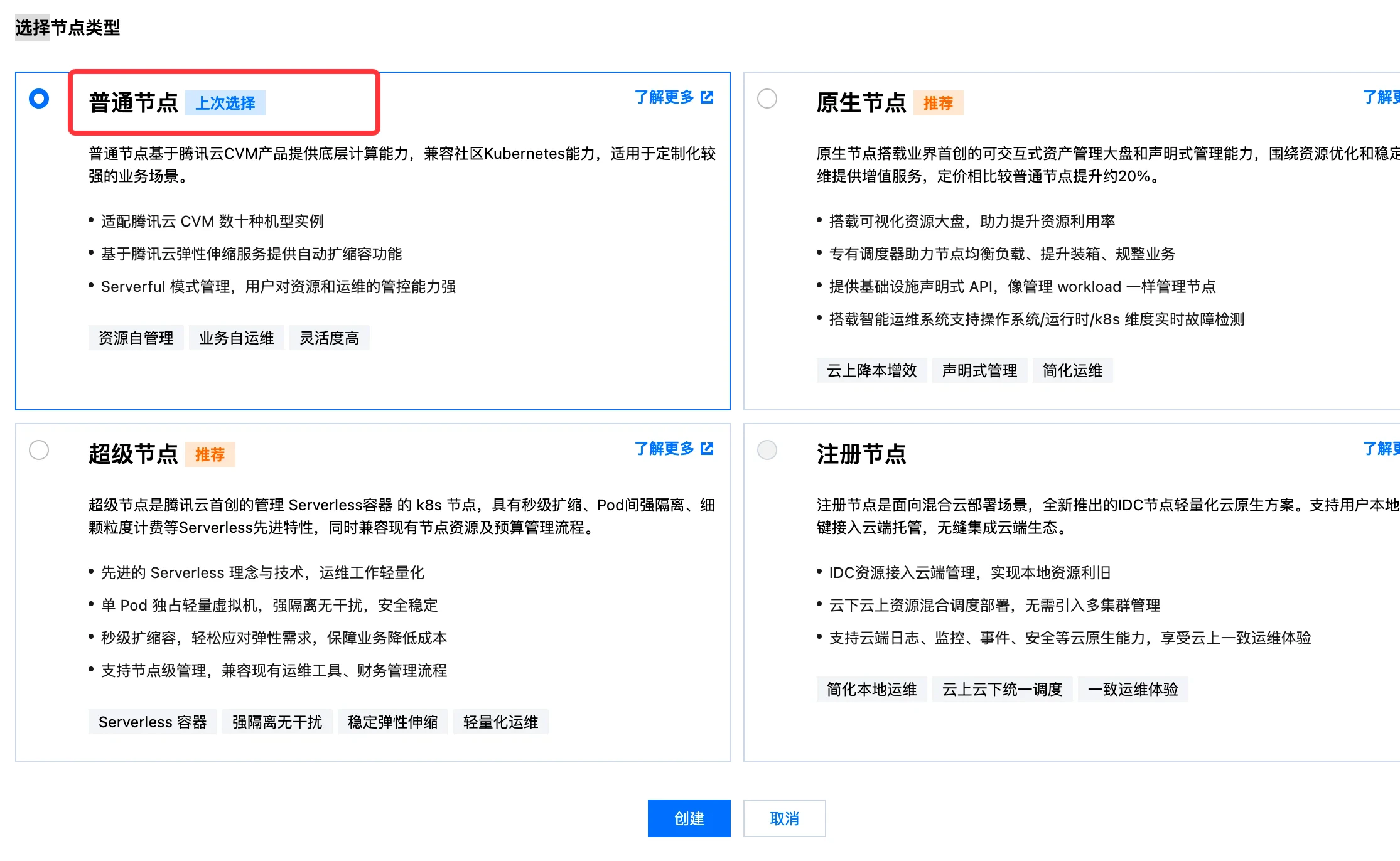Open 了解更多 link for 注册节点
This screenshot has height=861, width=1400.
(1381, 449)
